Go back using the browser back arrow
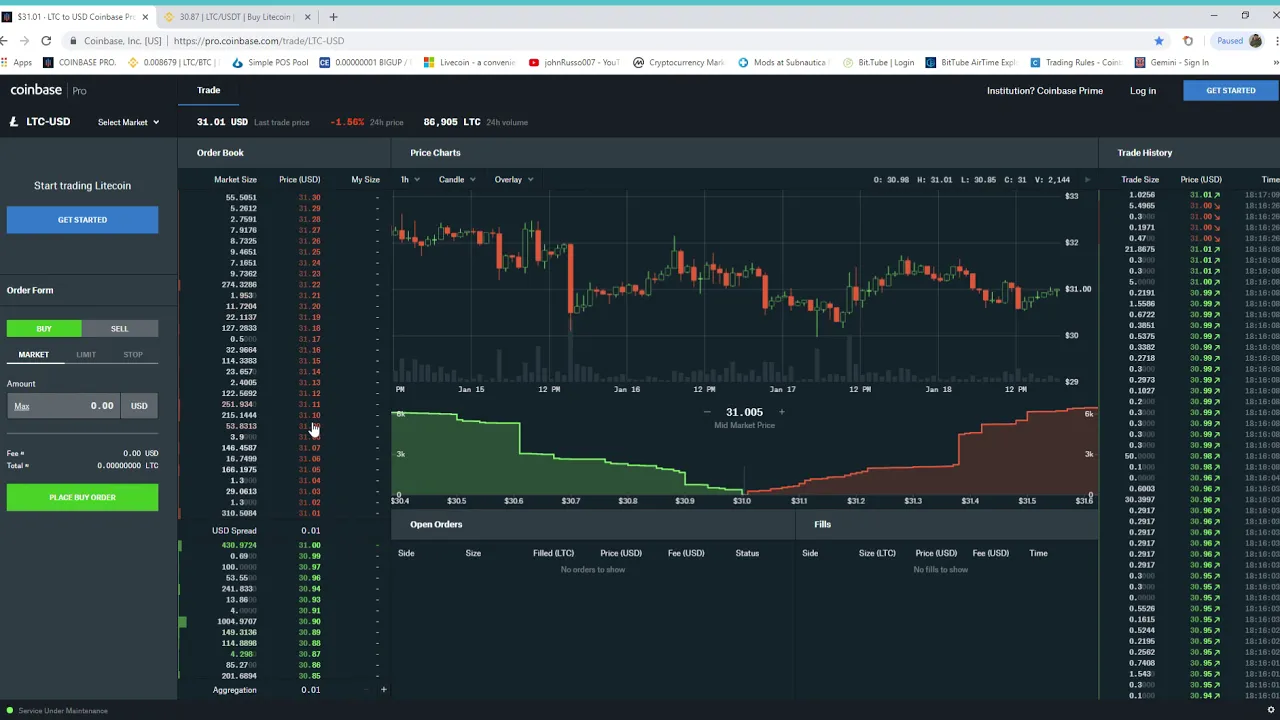This screenshot has height=720, width=1280. coord(5,41)
